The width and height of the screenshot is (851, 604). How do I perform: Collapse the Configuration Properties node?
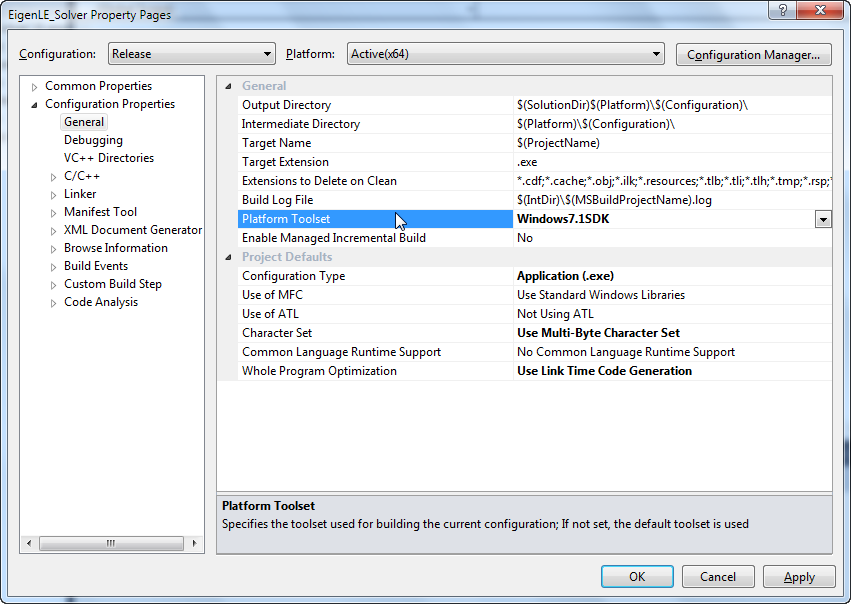(35, 105)
